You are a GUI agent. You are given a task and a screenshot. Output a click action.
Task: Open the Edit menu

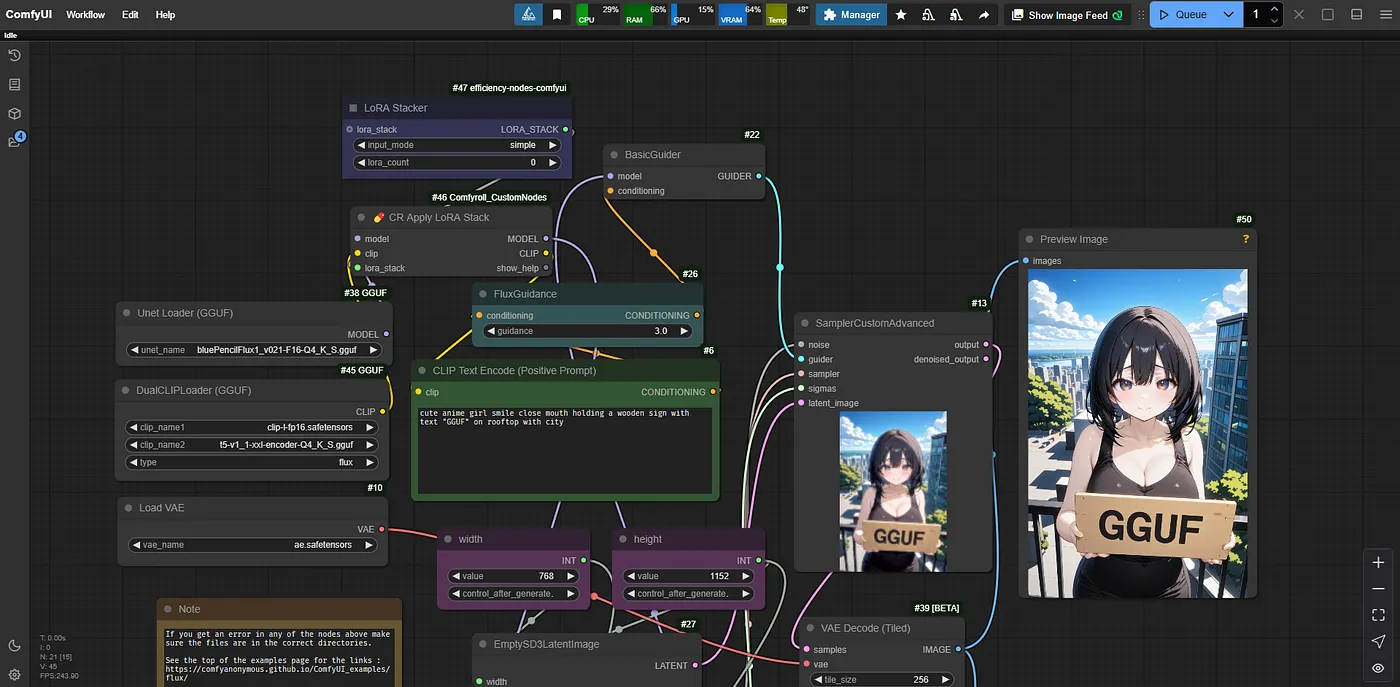click(130, 15)
